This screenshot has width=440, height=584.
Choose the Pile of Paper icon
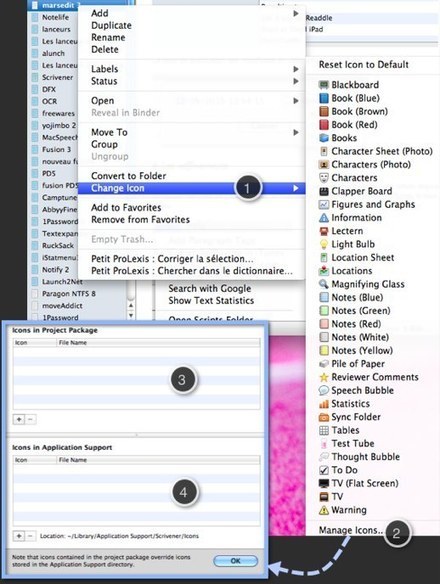tap(352, 364)
